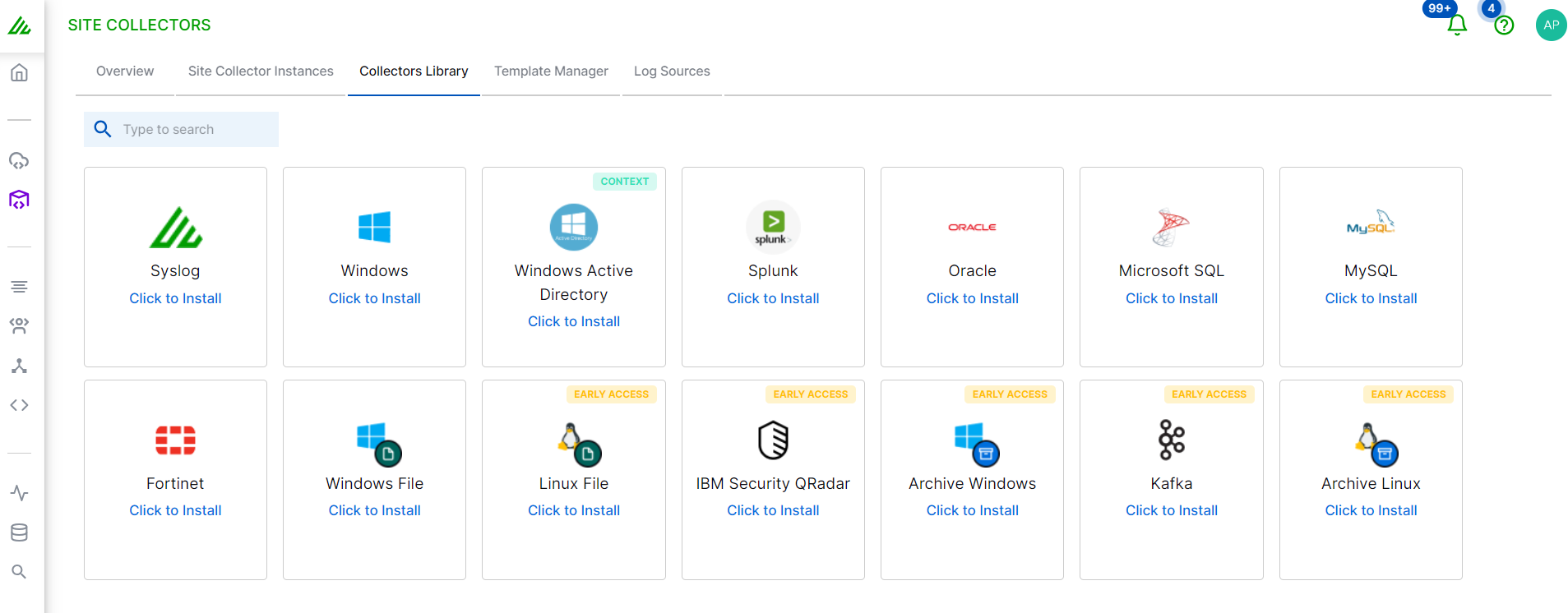Open notifications bell with 99+ badge

tap(1457, 25)
